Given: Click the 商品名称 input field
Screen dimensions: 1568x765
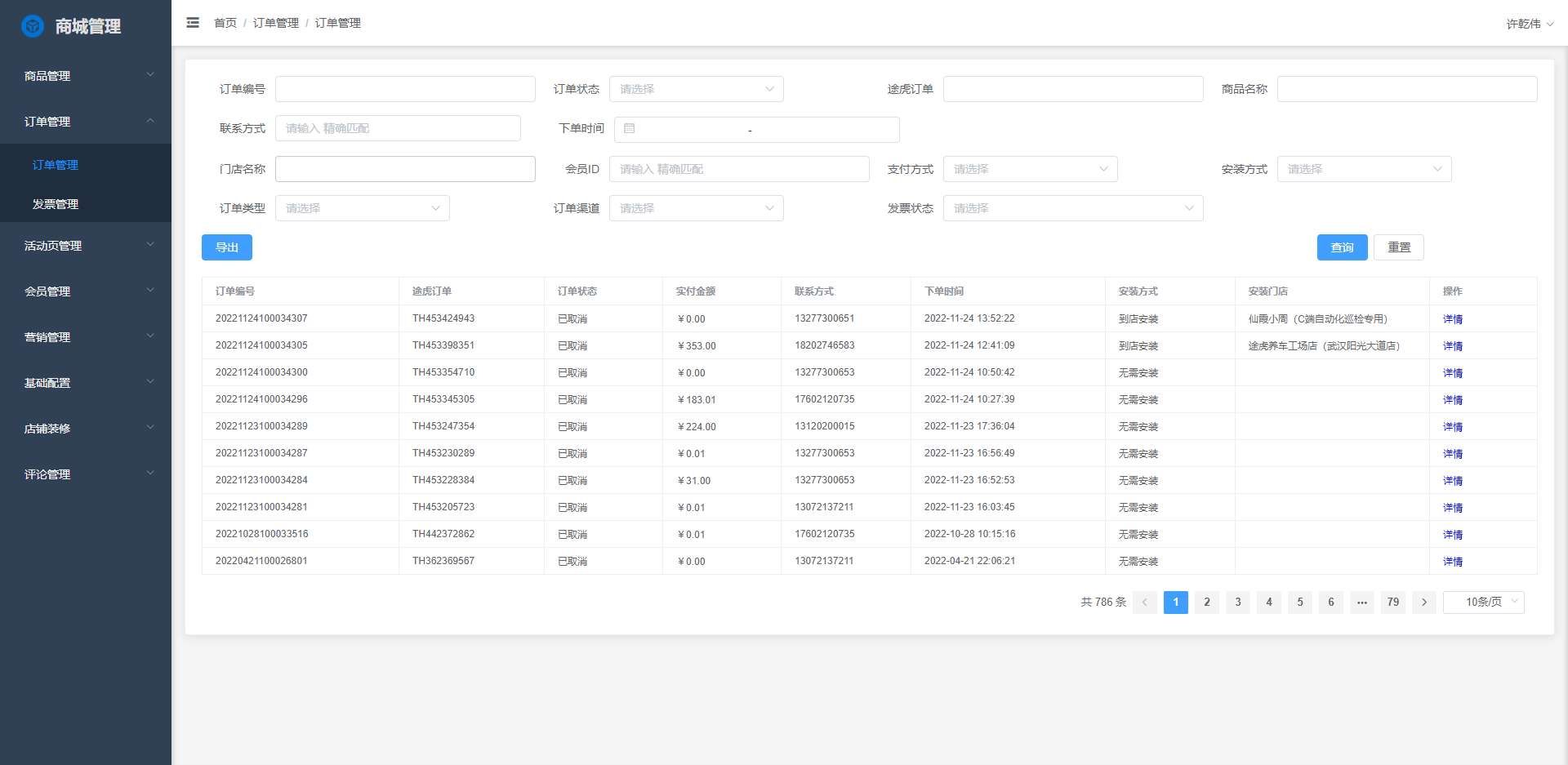Looking at the screenshot, I should [x=1407, y=89].
